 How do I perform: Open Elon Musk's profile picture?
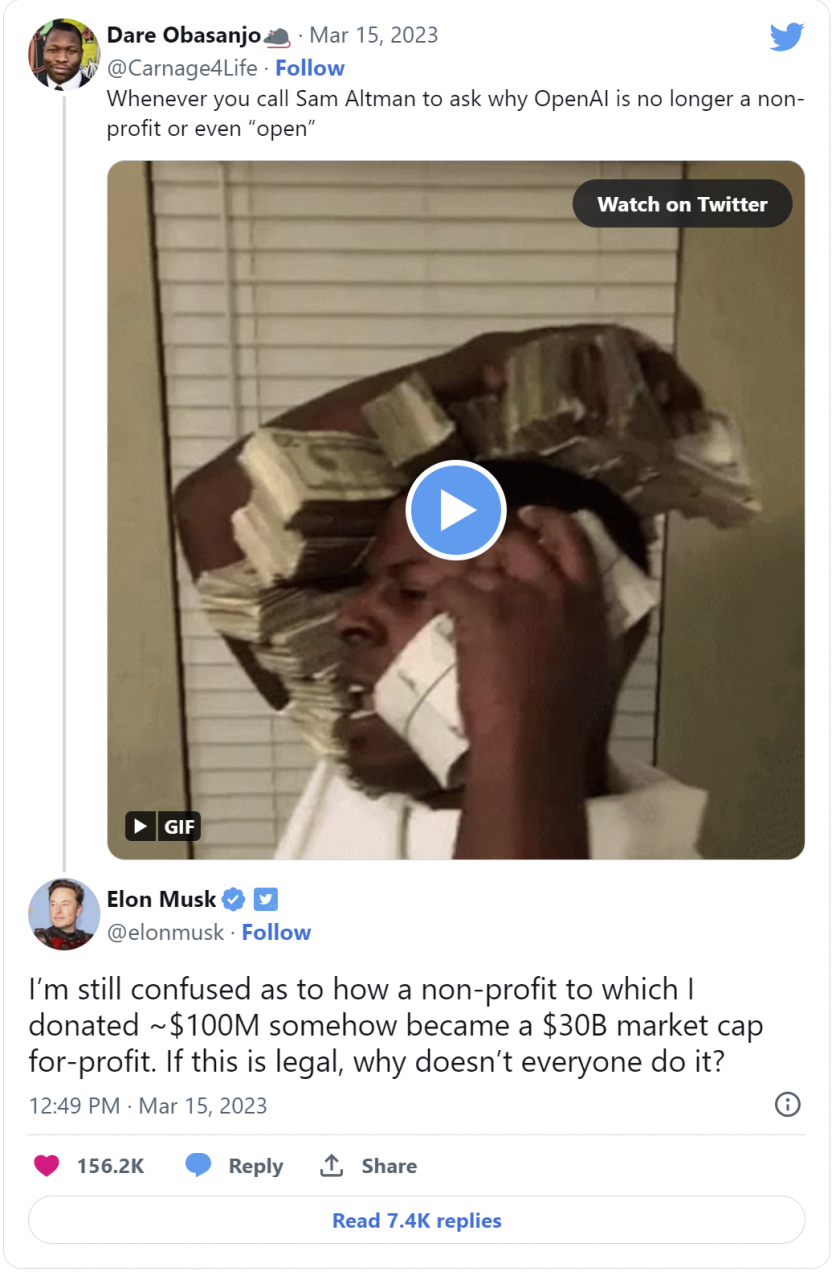(64, 914)
